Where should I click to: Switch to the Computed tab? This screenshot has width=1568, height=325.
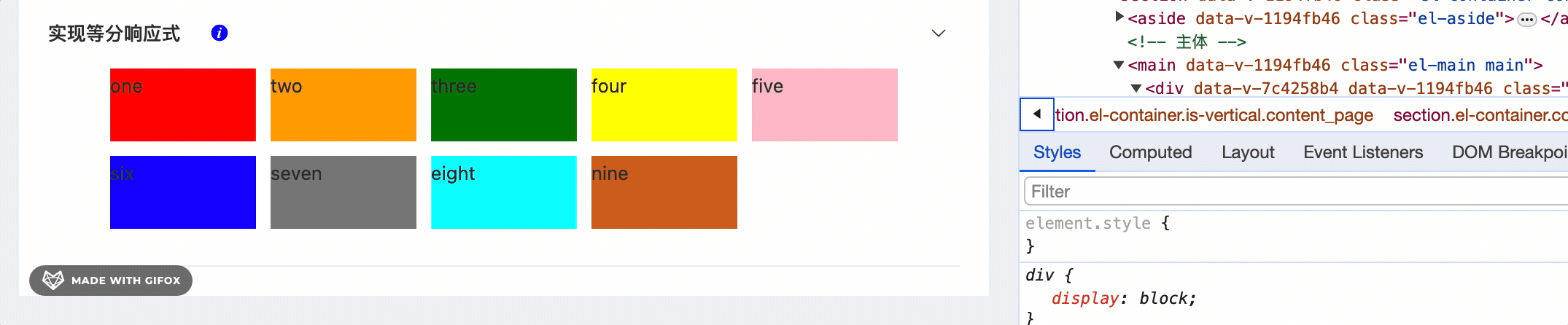pos(1150,152)
